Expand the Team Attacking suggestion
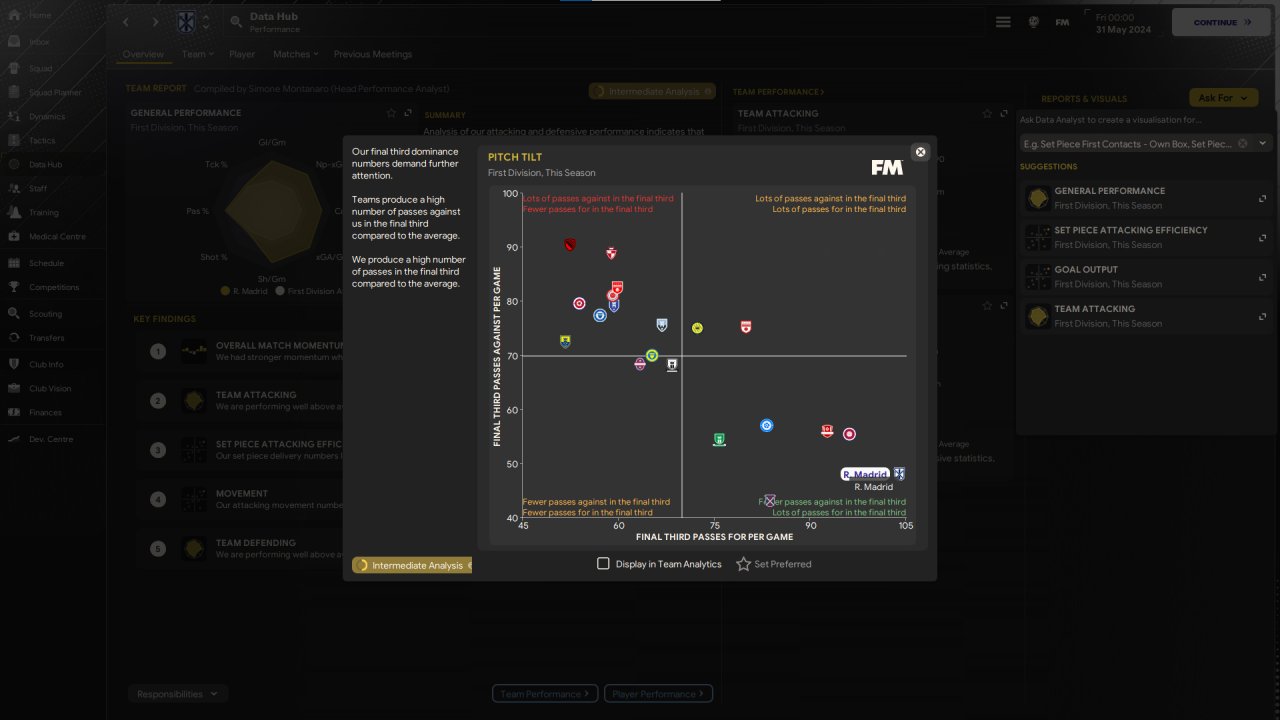 (1263, 316)
